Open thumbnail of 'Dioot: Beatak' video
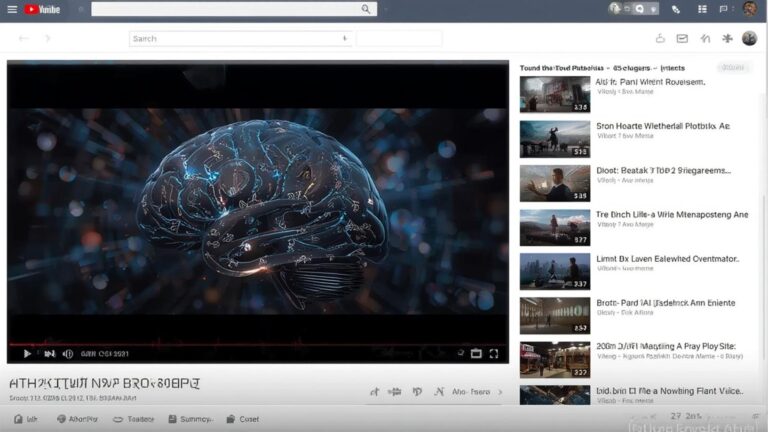The width and height of the screenshot is (768, 432). coord(555,183)
